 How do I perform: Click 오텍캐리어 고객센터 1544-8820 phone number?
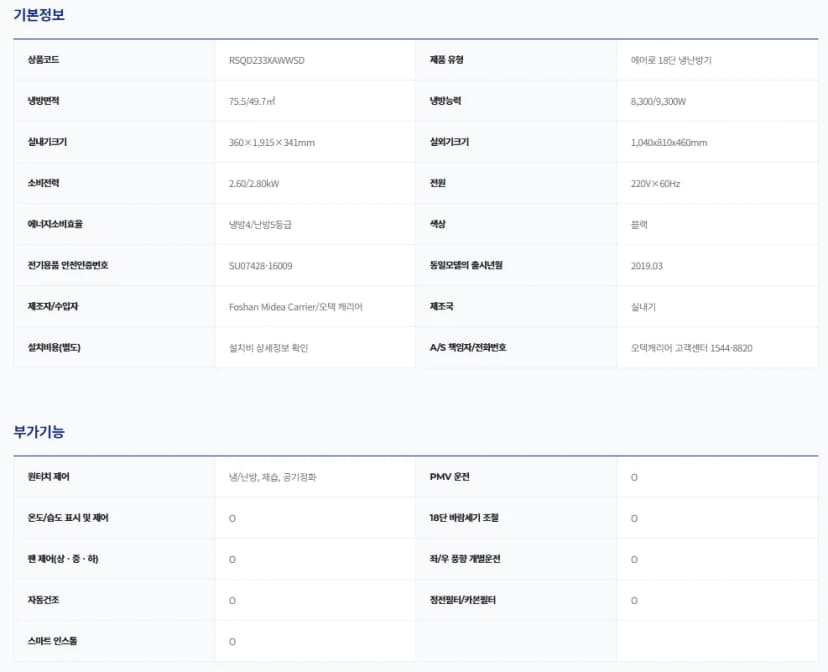point(691,348)
